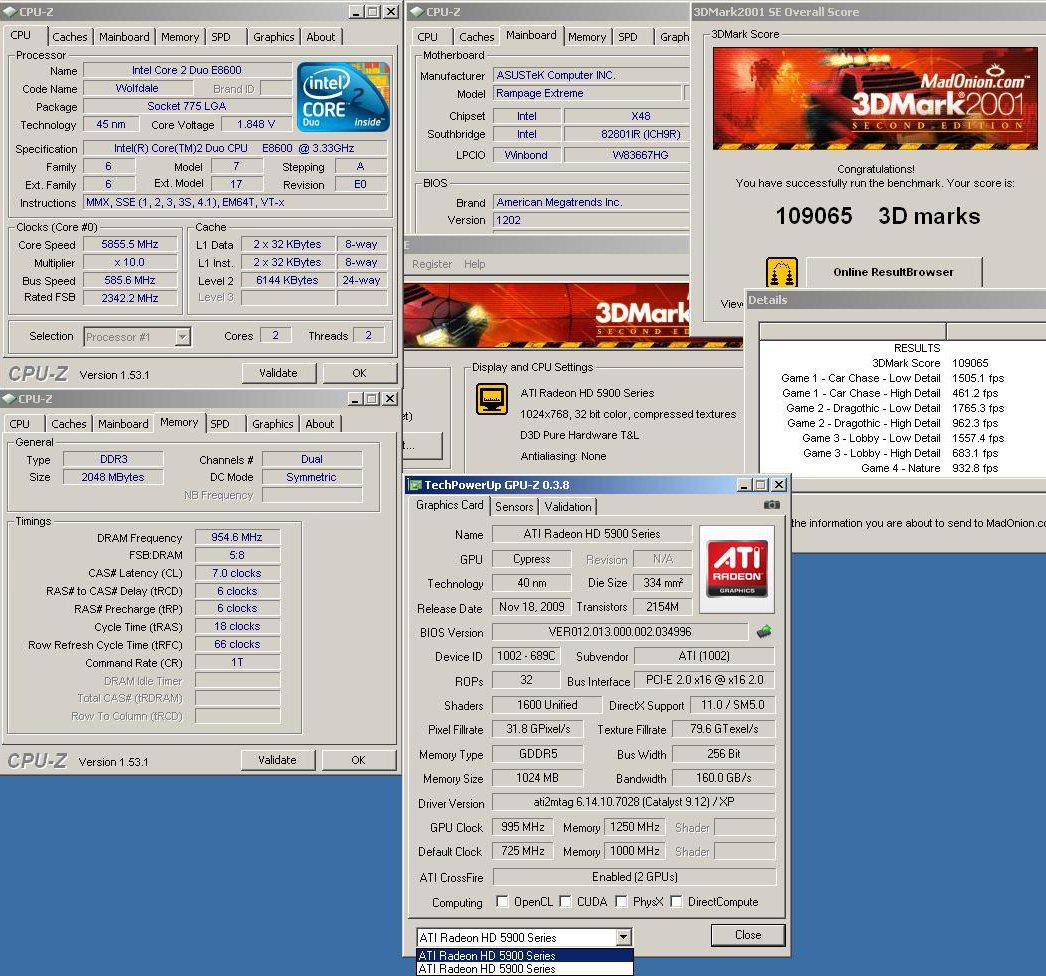Open the SPD tab in top-left CPU-Z
This screenshot has width=1046, height=976.
[x=221, y=37]
